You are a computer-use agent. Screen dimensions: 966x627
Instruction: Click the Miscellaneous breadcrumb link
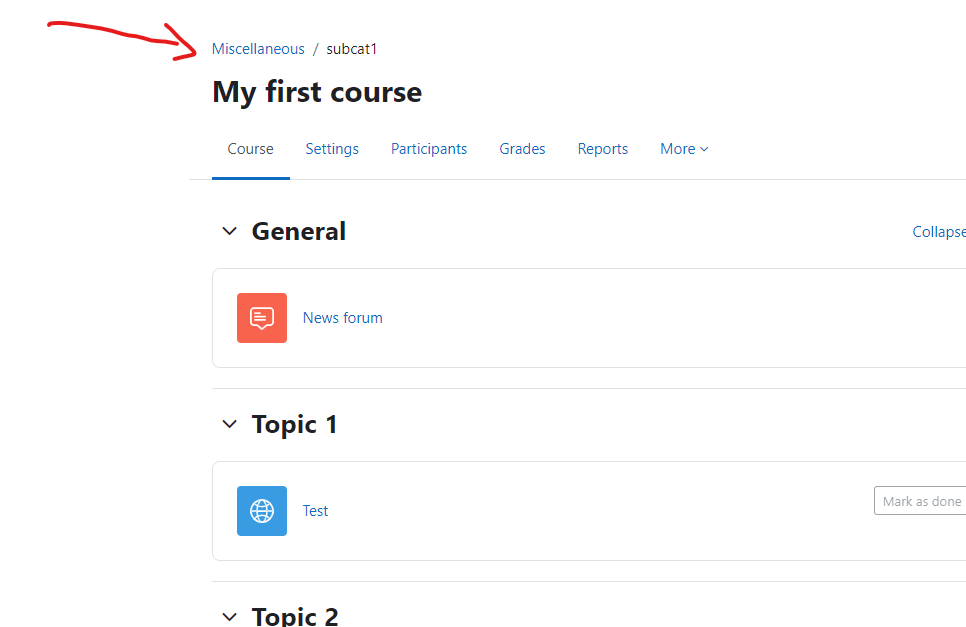click(258, 49)
